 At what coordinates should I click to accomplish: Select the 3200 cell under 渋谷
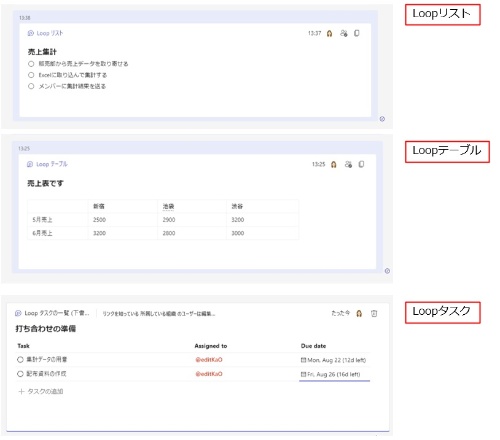click(263, 220)
